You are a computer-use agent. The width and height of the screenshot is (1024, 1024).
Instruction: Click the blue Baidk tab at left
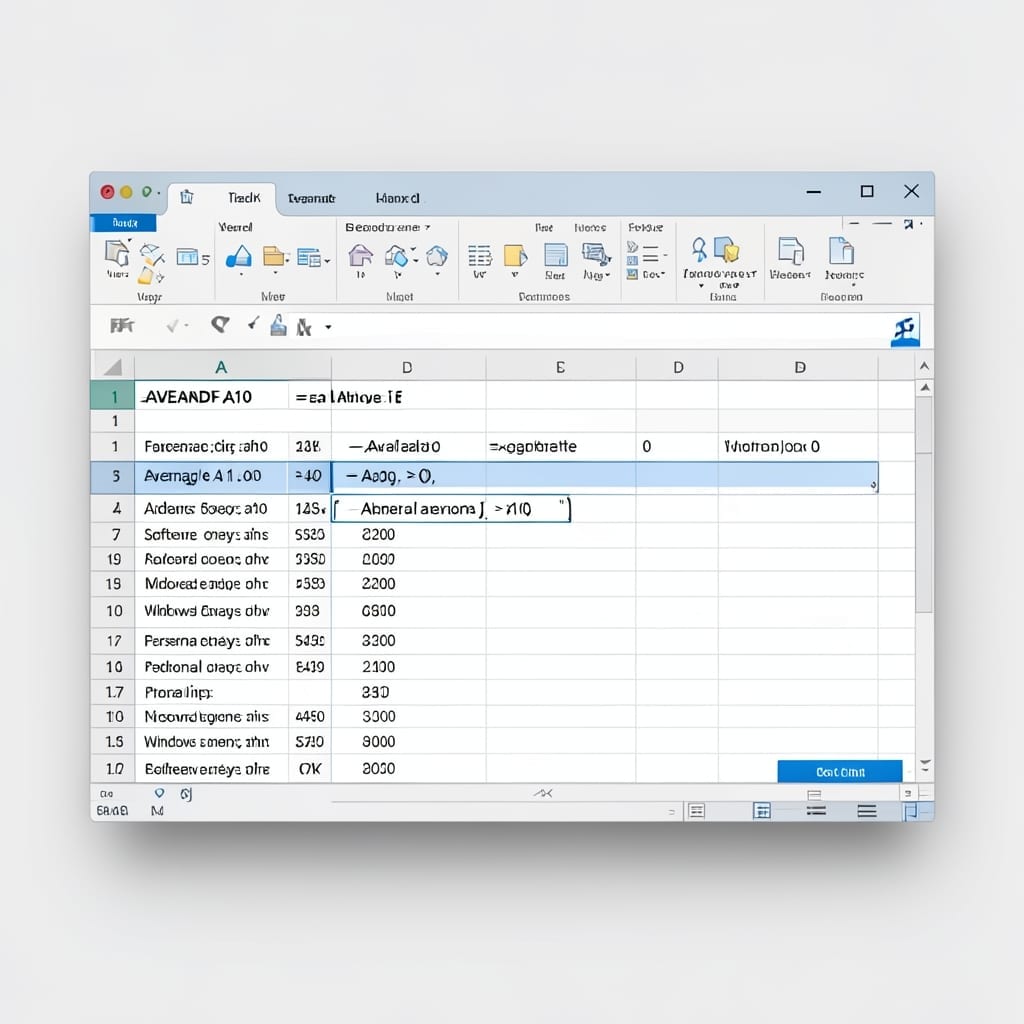[123, 223]
